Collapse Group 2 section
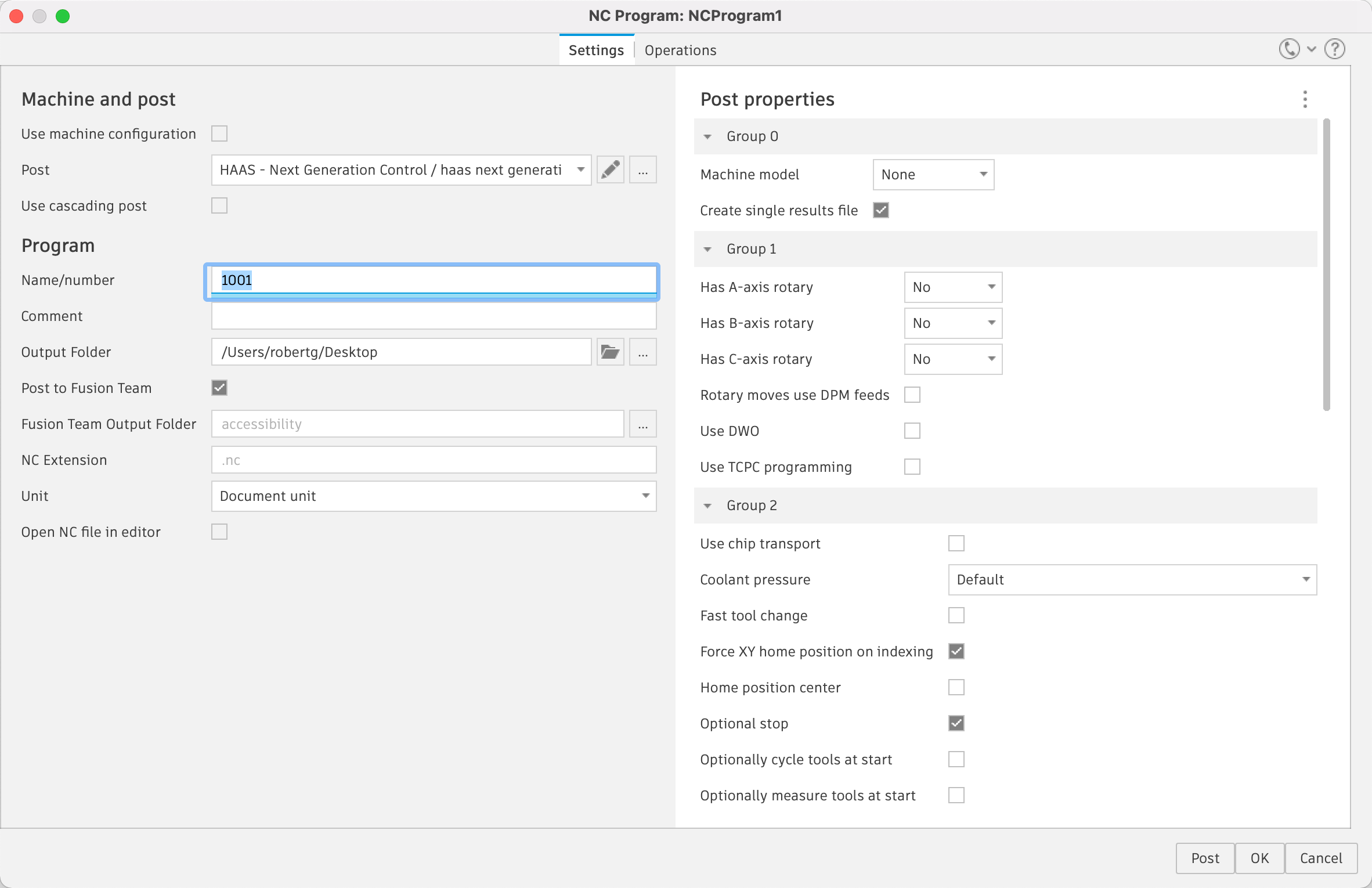Screen dimensions: 1372x888 click(x=707, y=506)
